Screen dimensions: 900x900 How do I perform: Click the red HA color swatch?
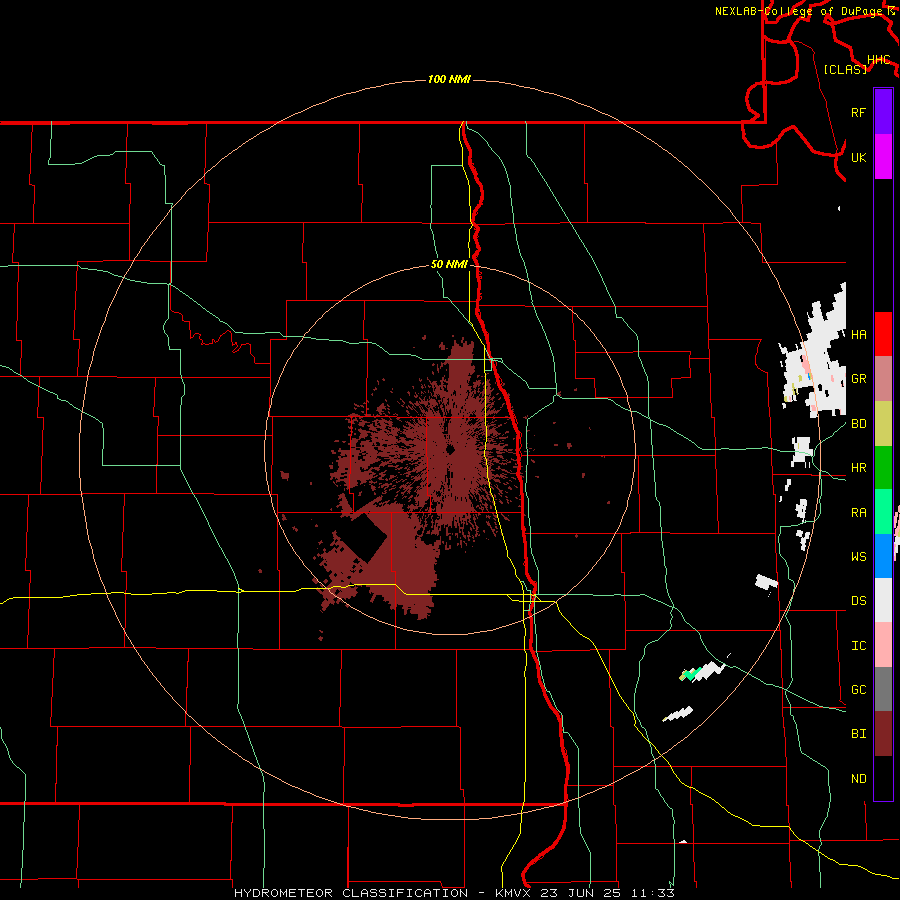point(883,334)
